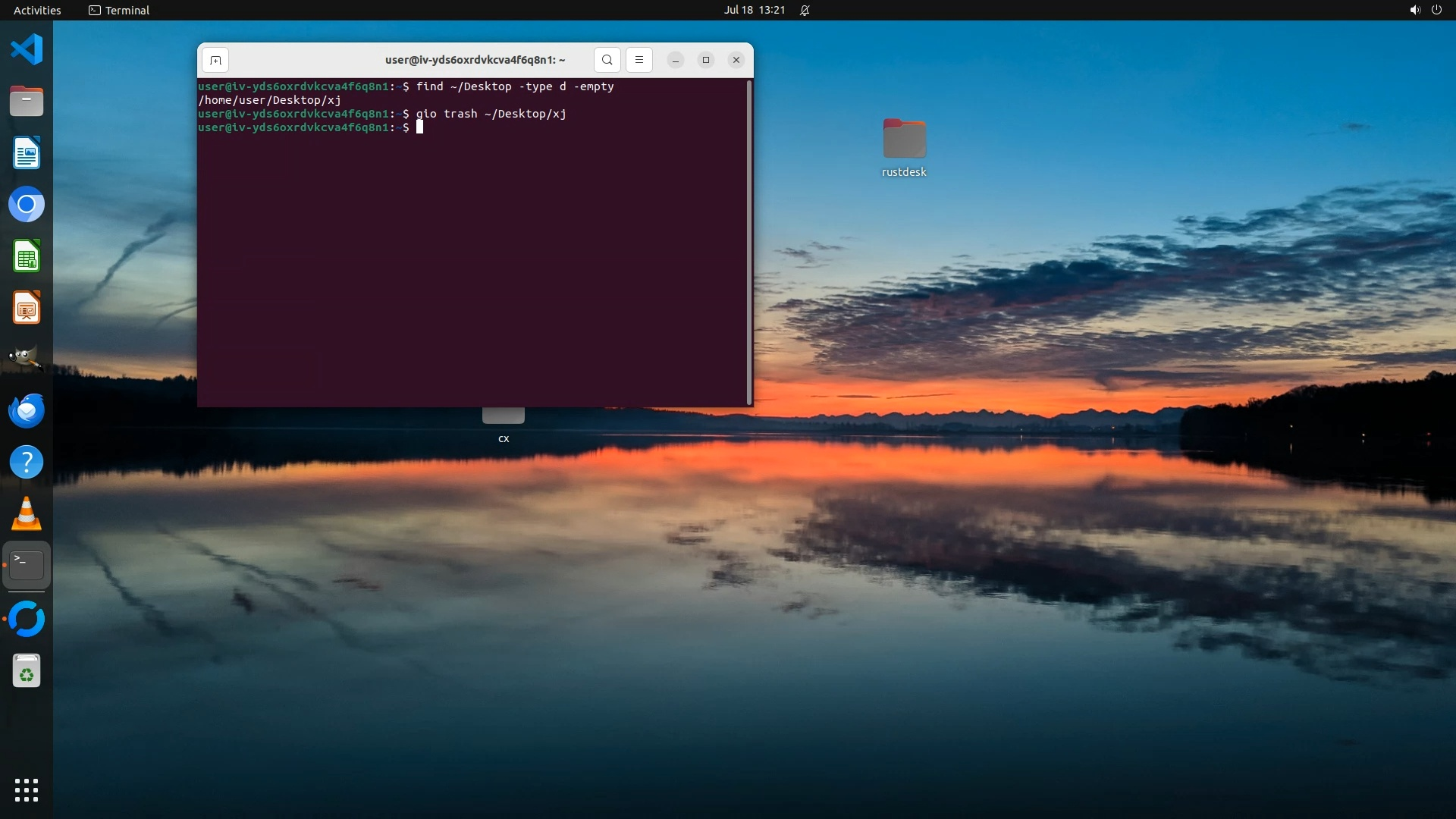Screen dimensions: 1456x819
Task: Launch VLC media player
Action: 27,514
